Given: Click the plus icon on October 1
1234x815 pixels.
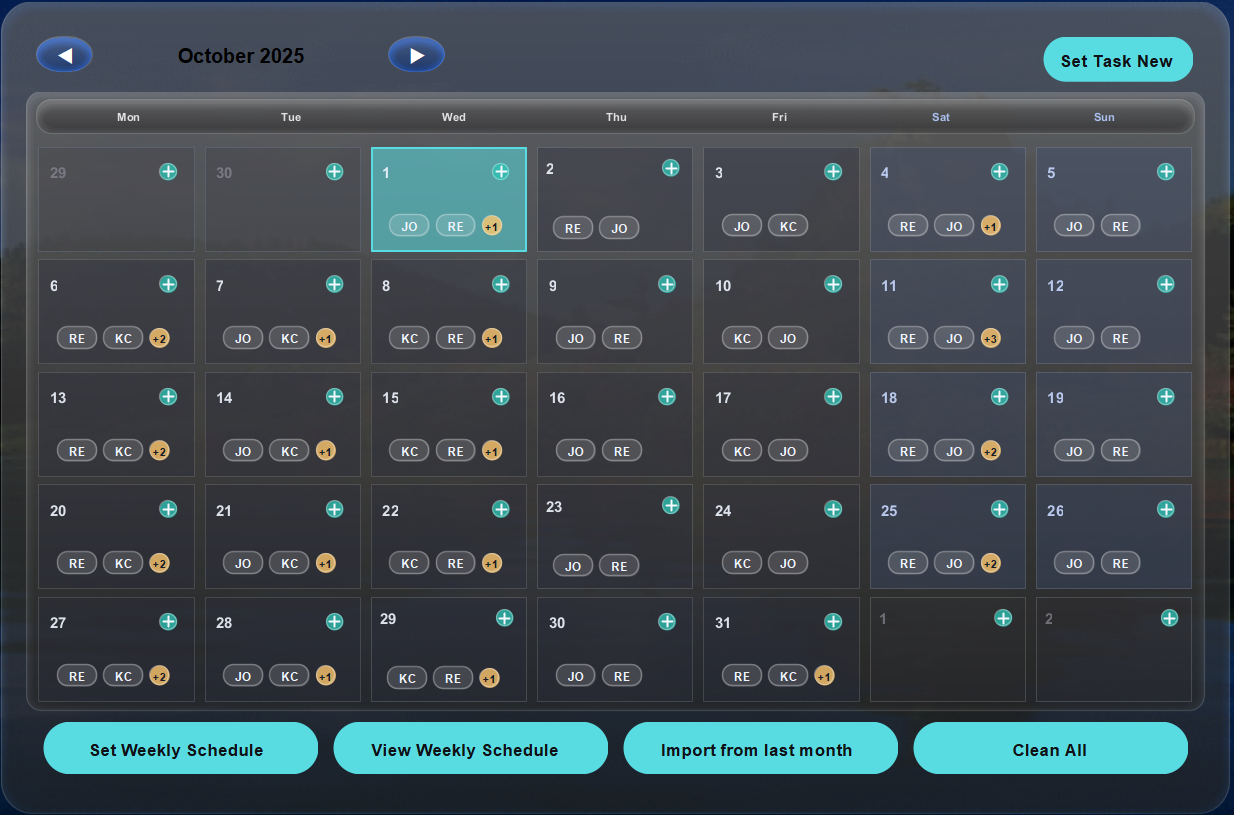Looking at the screenshot, I should click(501, 171).
